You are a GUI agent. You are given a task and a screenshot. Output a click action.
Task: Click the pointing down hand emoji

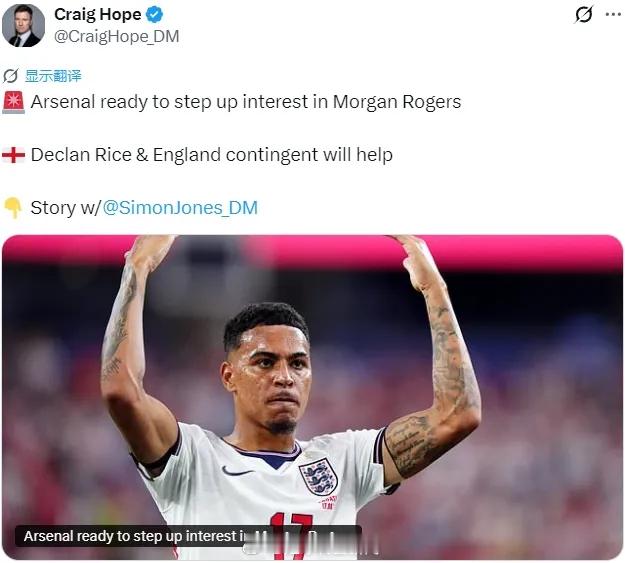tap(13, 208)
